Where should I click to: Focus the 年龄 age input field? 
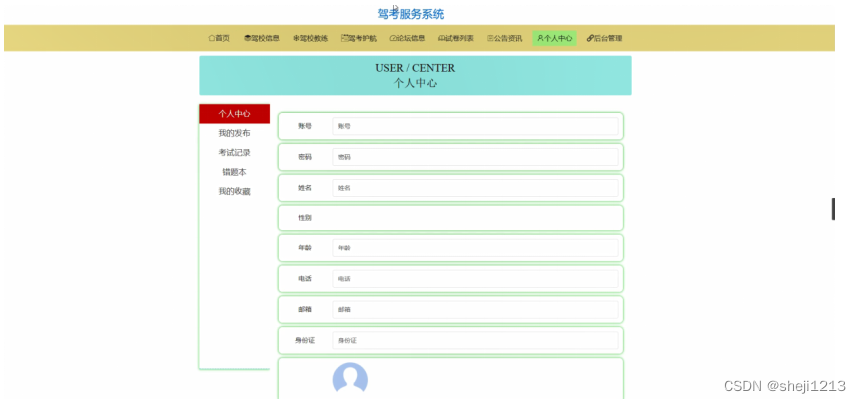tap(475, 248)
